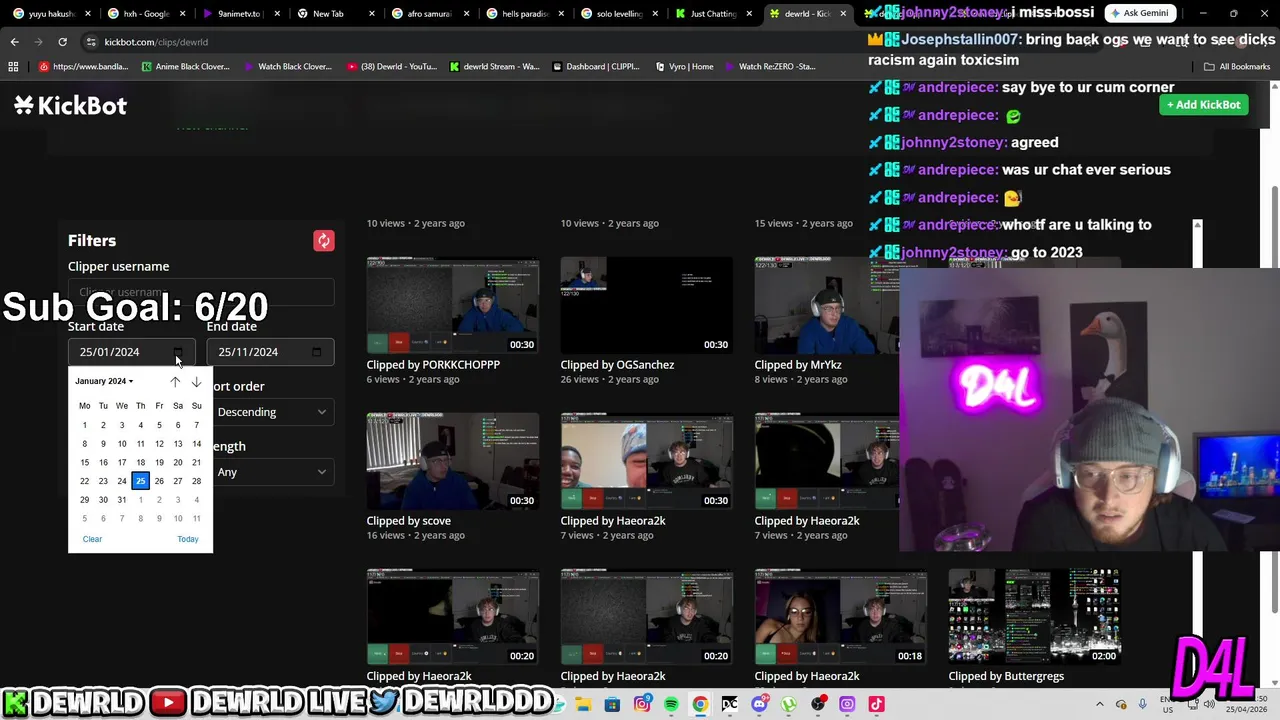Select January 15 in the calendar

point(84,462)
